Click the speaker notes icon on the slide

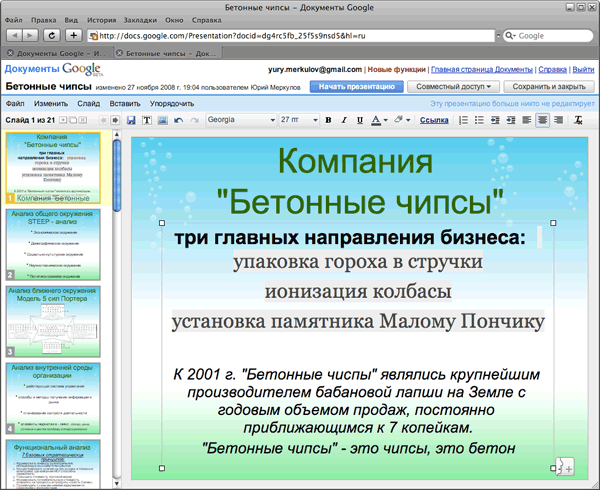[566, 466]
